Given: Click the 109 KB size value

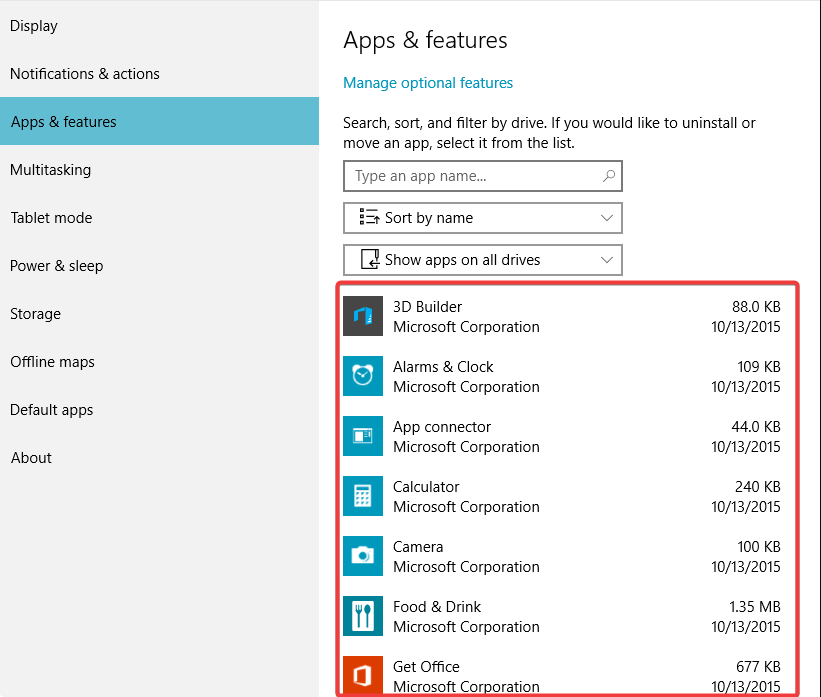Looking at the screenshot, I should coord(759,367).
